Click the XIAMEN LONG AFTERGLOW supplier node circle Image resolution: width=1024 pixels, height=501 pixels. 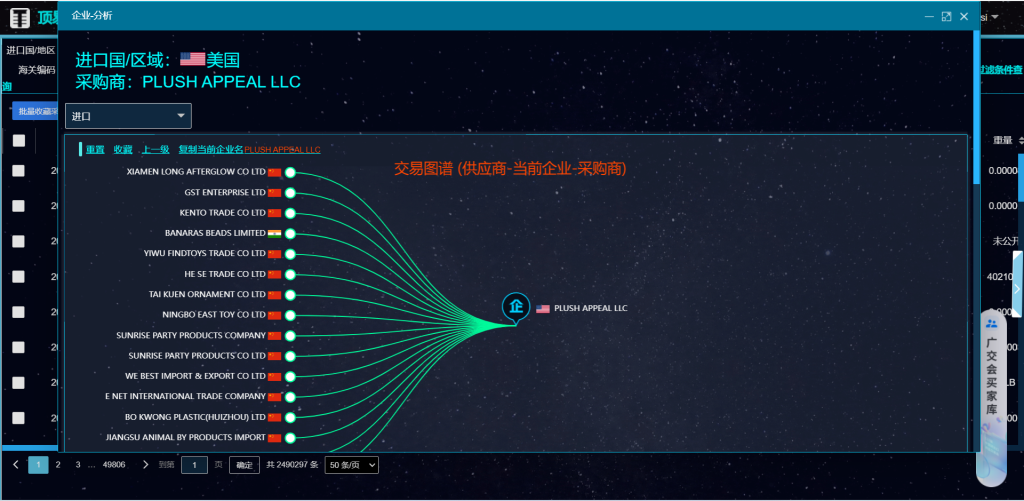coord(290,172)
